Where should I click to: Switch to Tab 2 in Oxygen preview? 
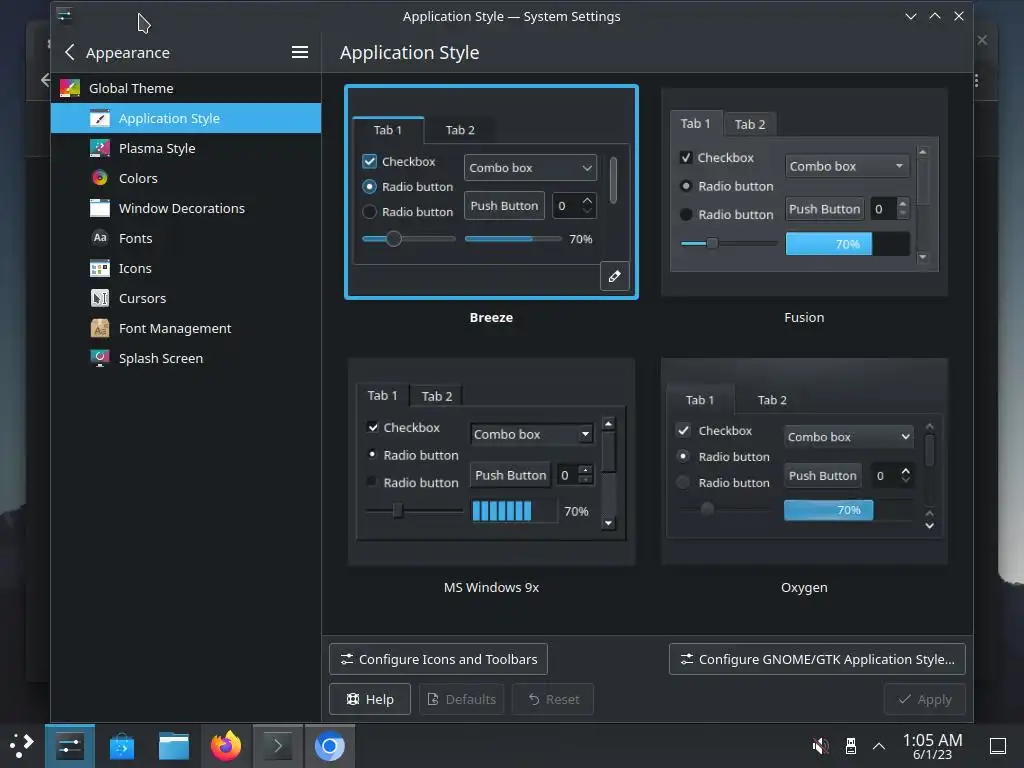click(x=772, y=400)
